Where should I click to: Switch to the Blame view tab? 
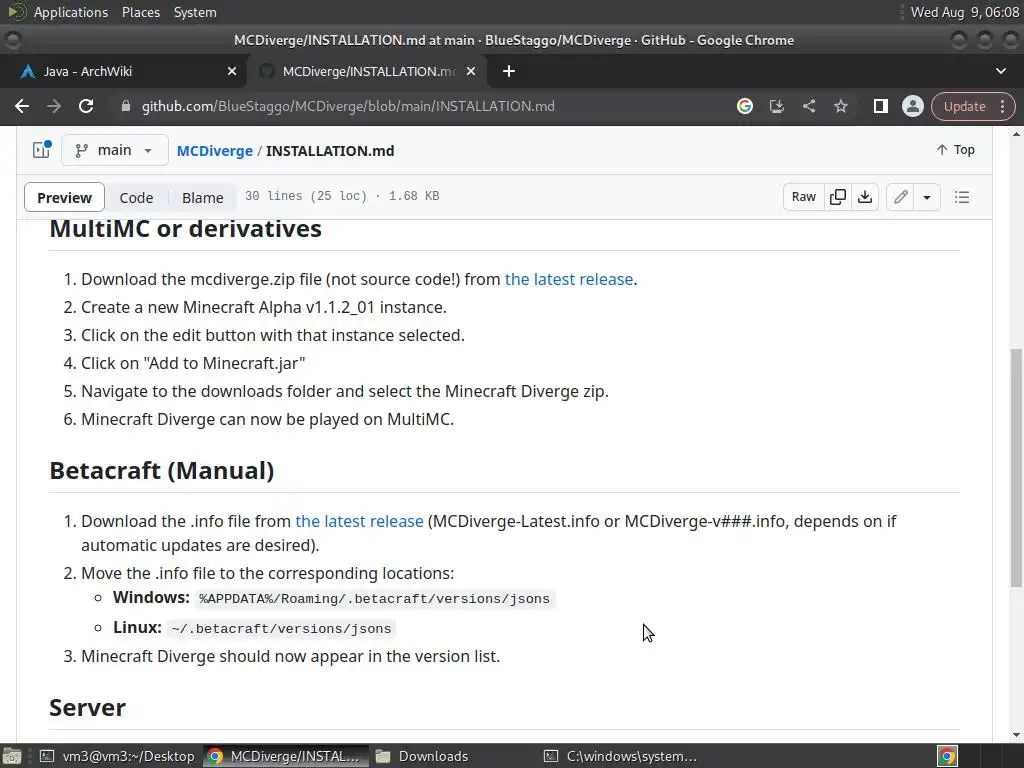click(x=202, y=197)
